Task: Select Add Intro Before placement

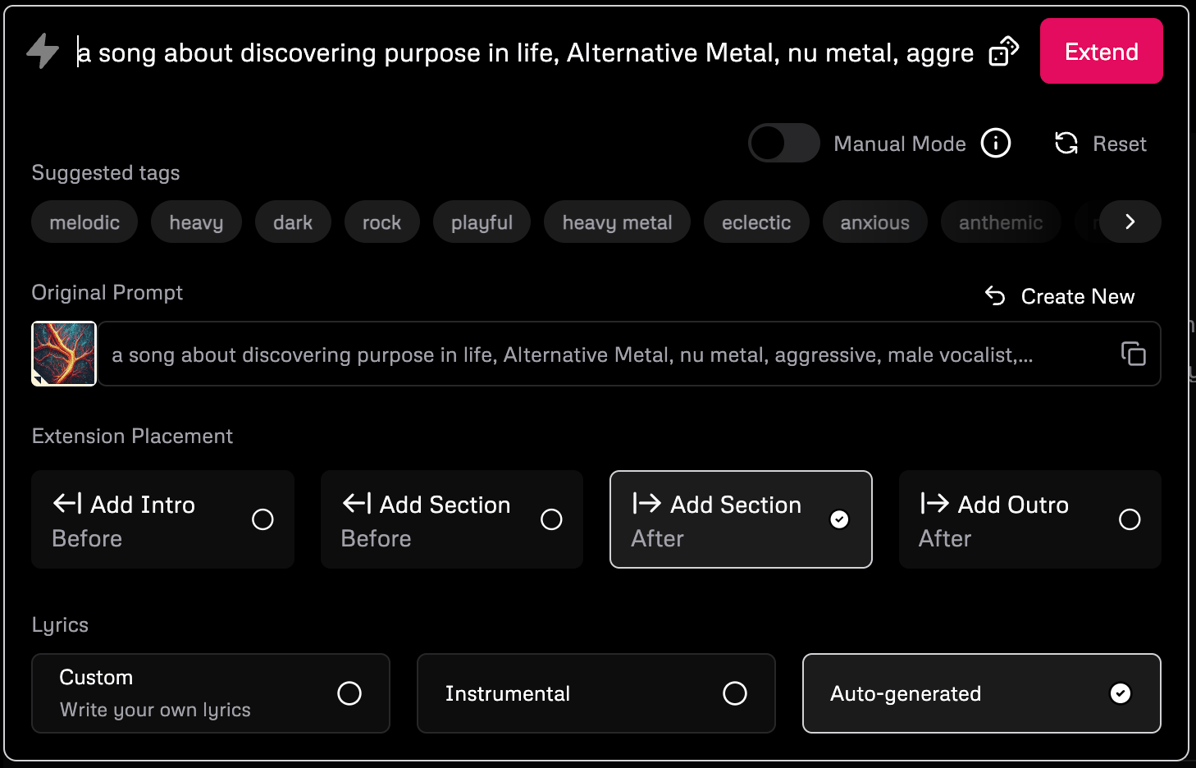Action: click(x=163, y=520)
